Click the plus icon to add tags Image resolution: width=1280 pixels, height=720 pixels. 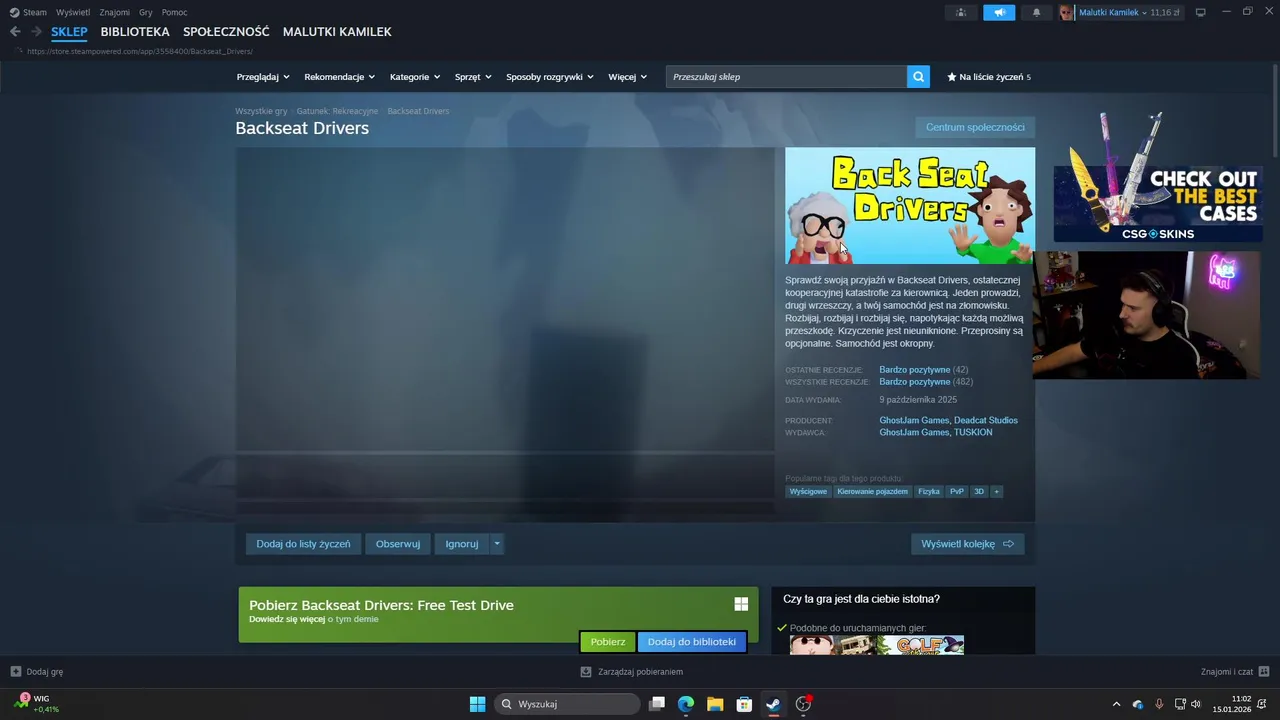996,491
